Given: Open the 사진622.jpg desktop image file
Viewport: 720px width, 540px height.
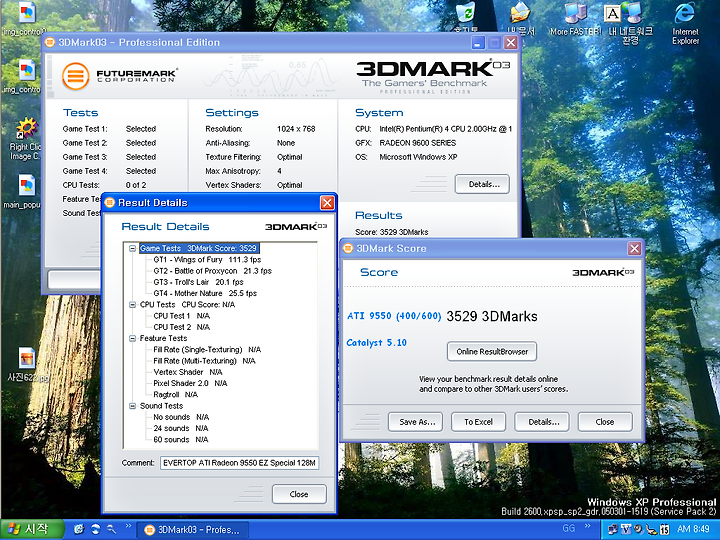Looking at the screenshot, I should [27, 365].
